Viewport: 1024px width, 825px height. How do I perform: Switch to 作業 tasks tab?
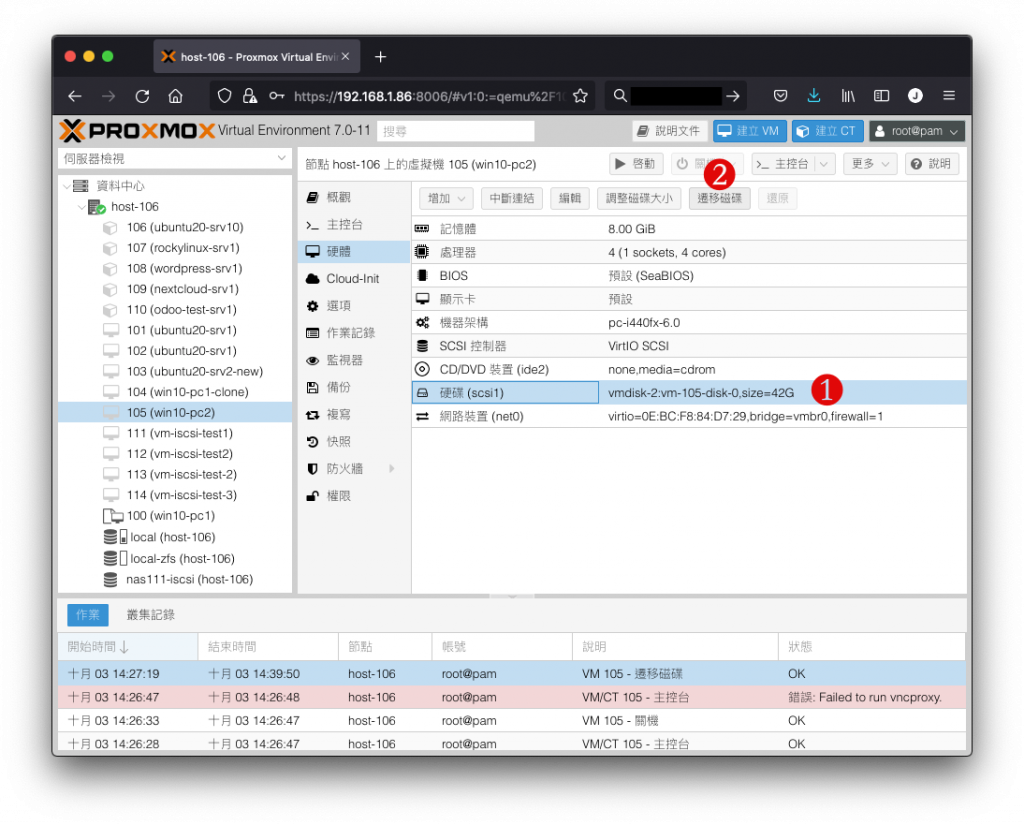[88, 615]
